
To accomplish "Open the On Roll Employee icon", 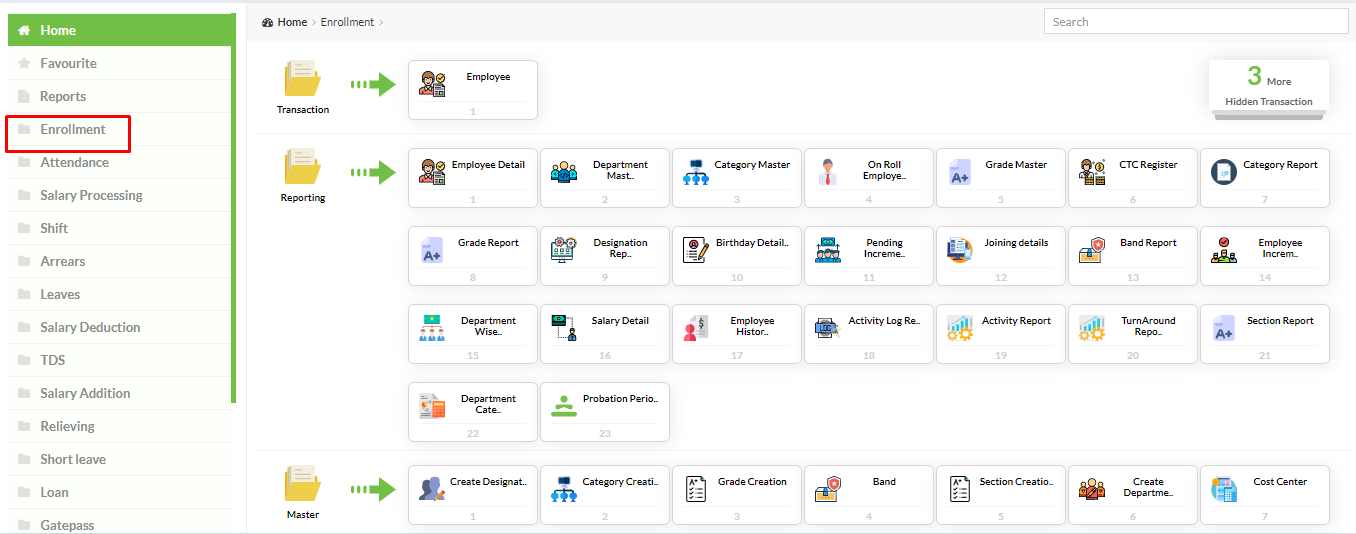I will tap(828, 172).
